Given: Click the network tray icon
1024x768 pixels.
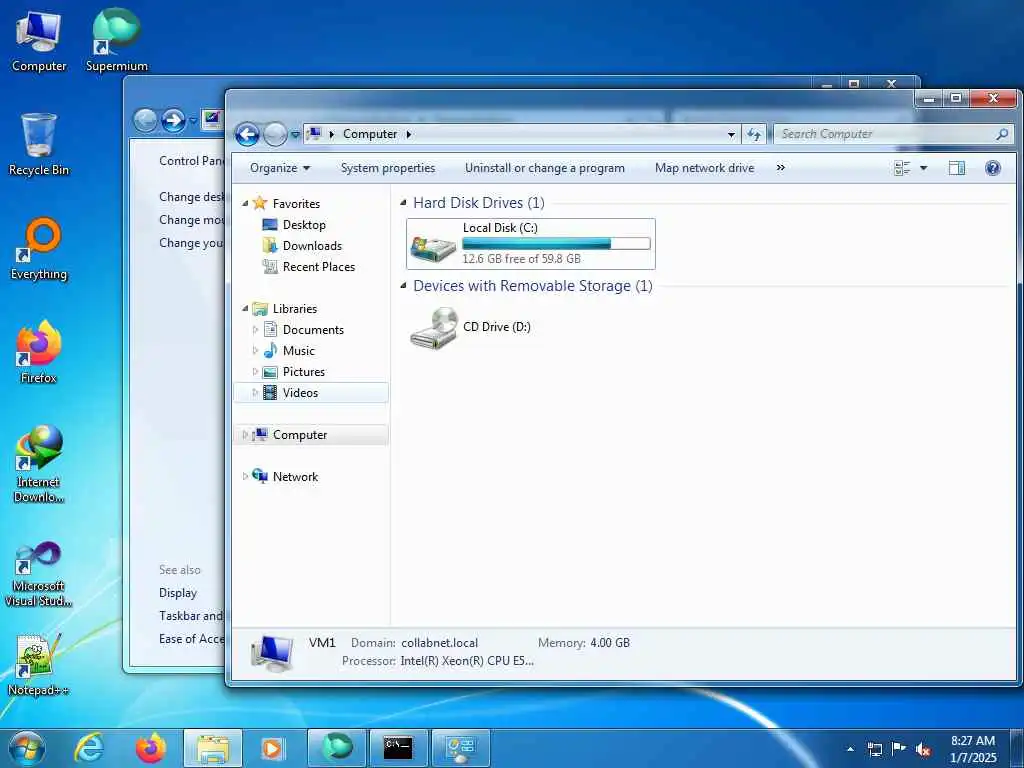Looking at the screenshot, I should coord(874,750).
